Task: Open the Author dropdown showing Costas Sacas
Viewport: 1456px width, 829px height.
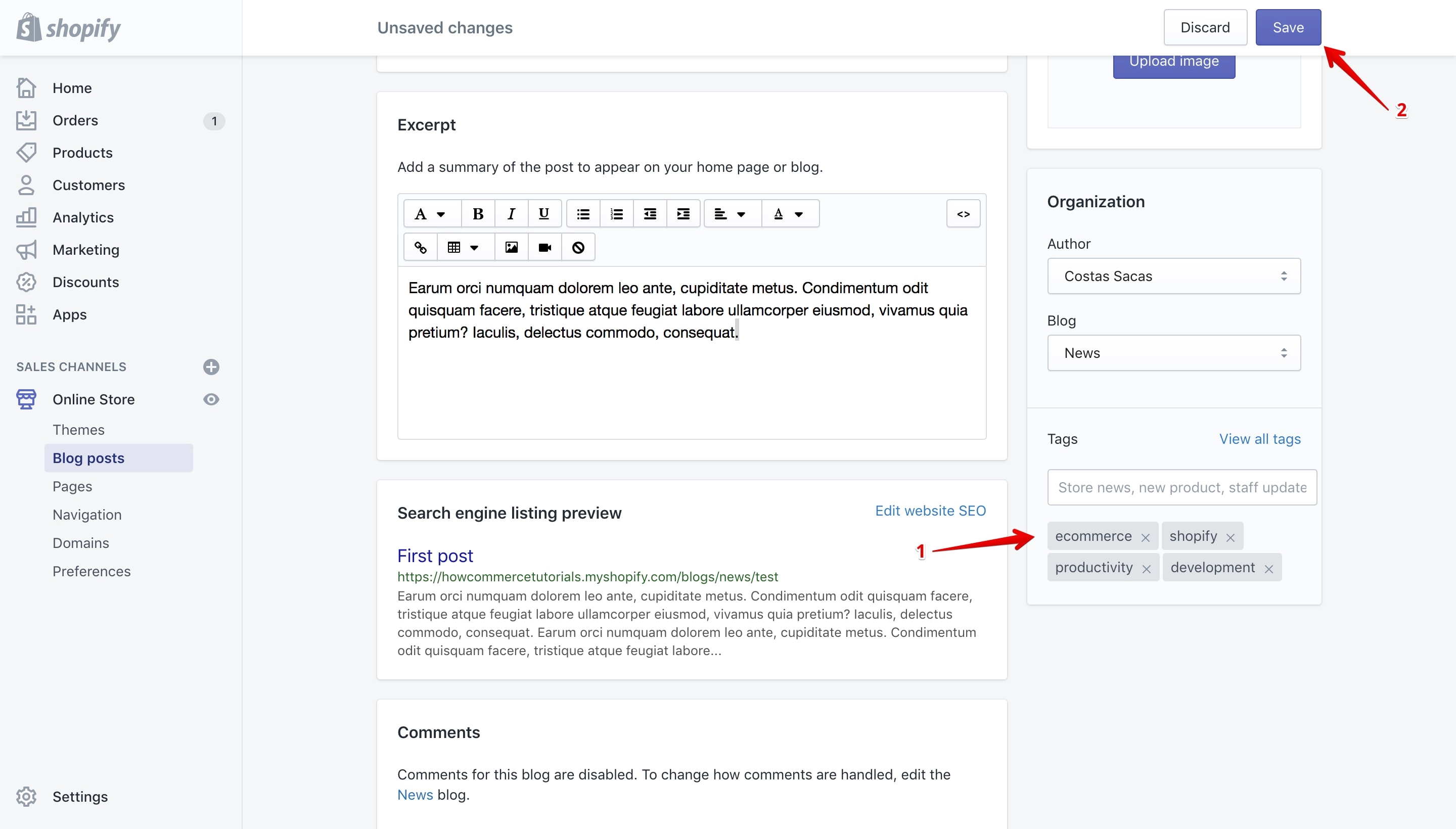Action: tap(1173, 276)
